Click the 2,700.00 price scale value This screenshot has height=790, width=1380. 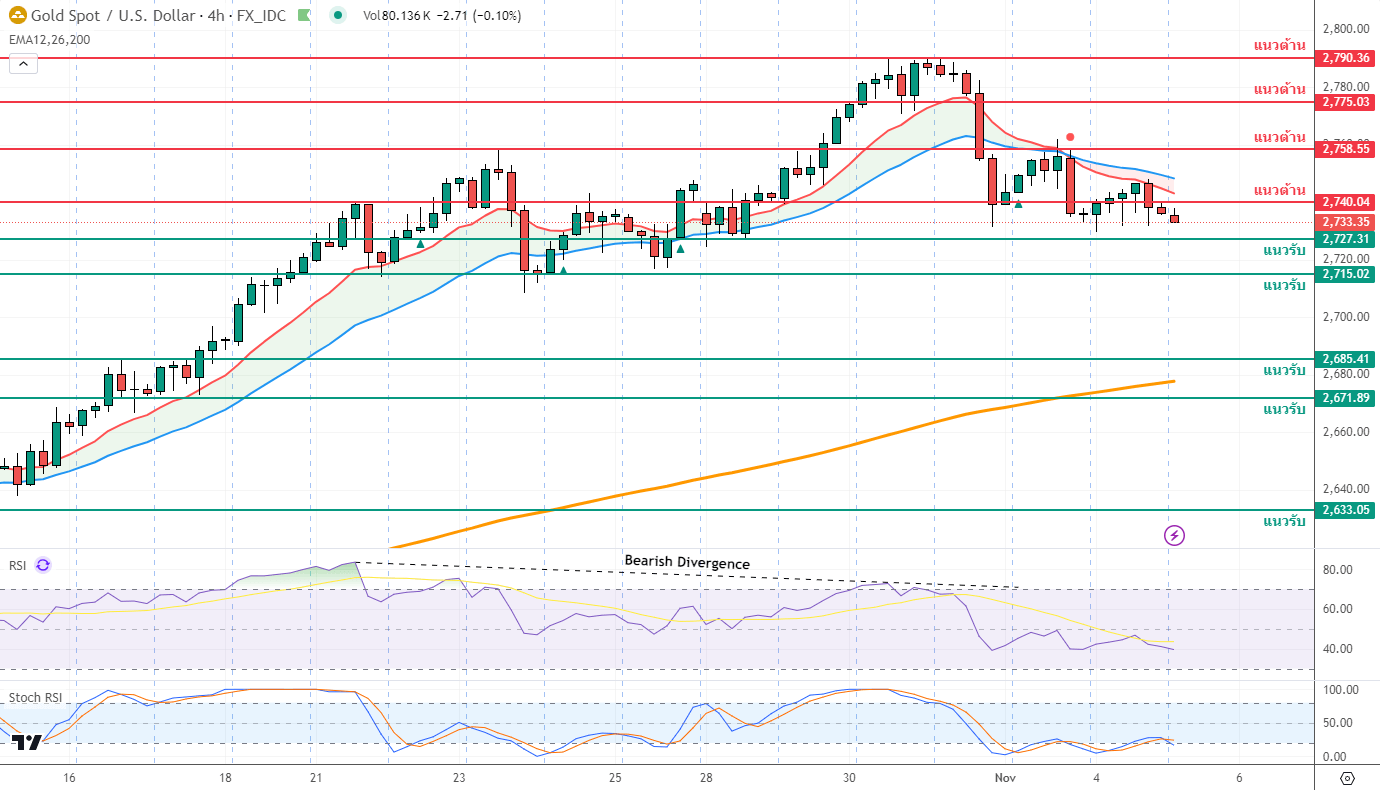1345,317
